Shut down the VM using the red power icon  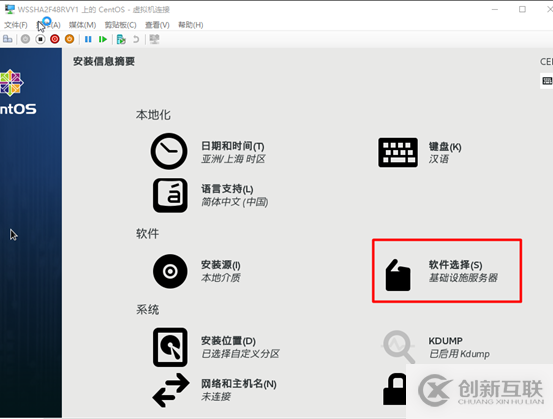55,39
